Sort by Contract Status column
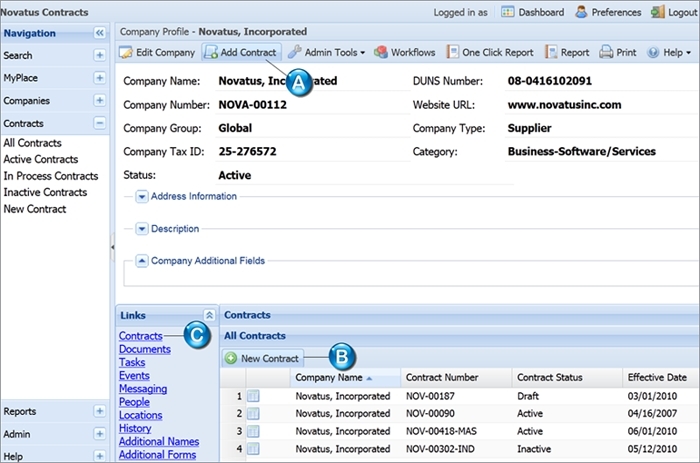The image size is (700, 463). (x=567, y=378)
